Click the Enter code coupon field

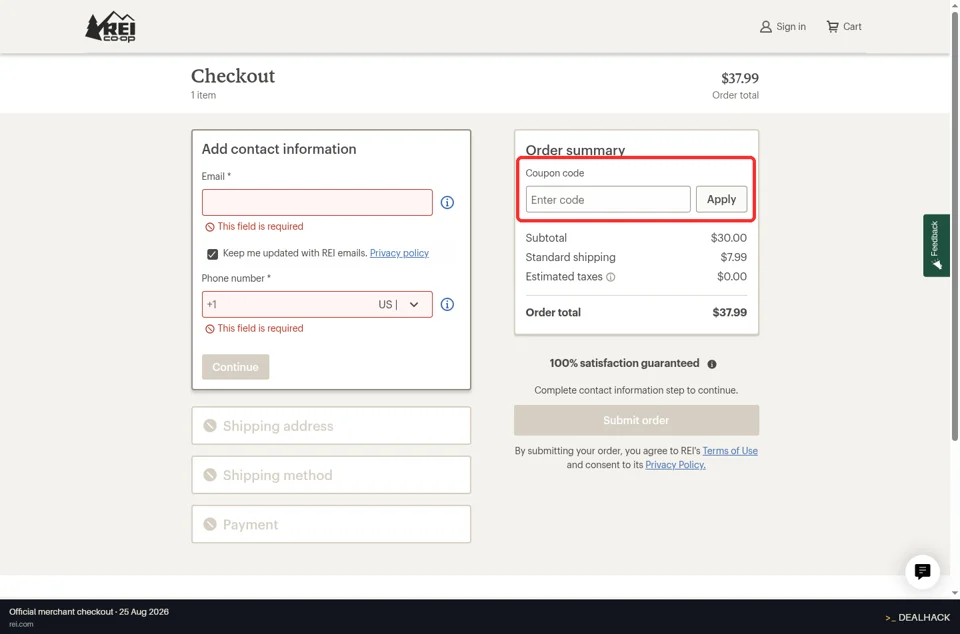point(608,200)
